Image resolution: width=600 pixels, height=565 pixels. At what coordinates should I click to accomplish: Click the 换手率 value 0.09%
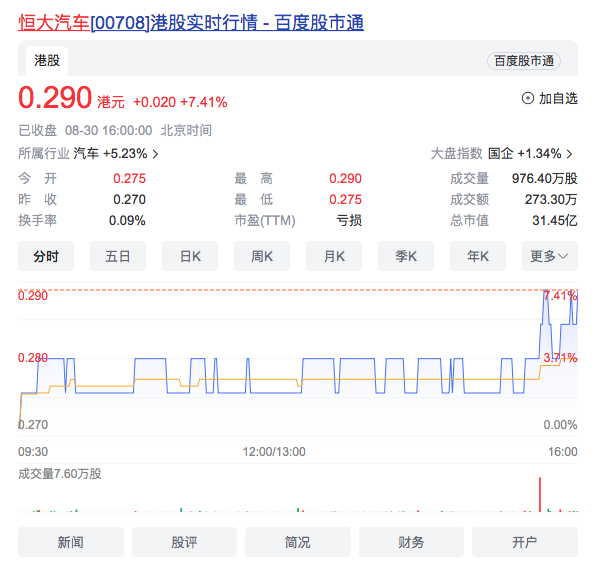pos(127,220)
